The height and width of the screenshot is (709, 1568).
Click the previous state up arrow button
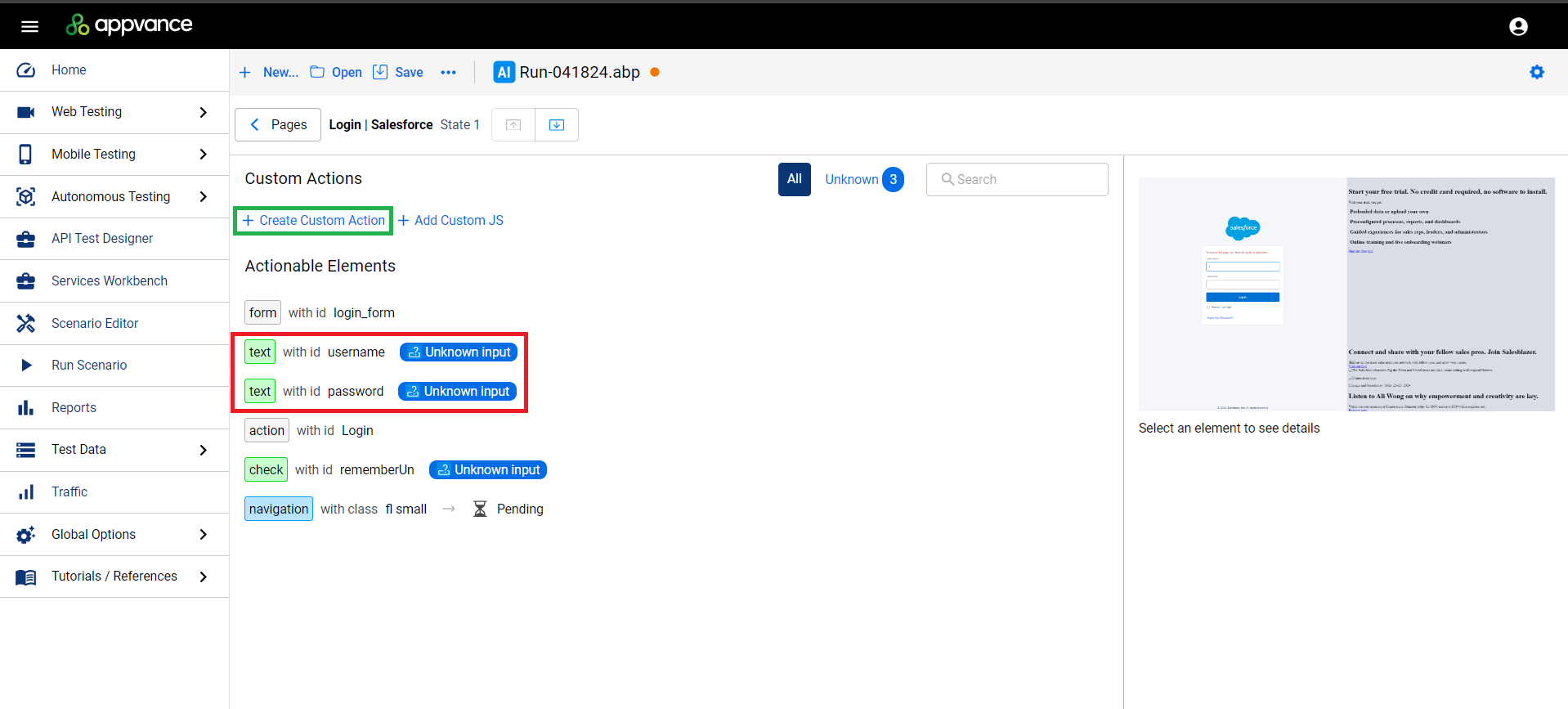(513, 125)
